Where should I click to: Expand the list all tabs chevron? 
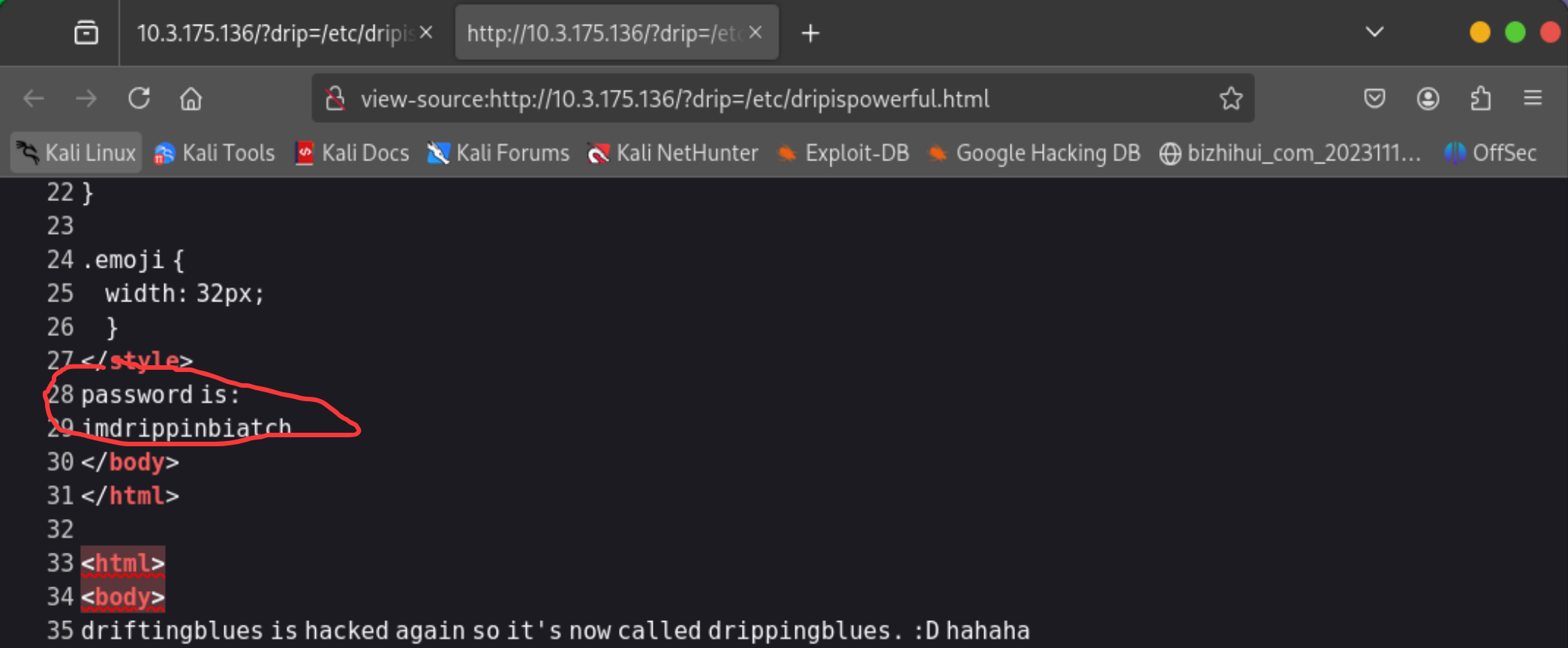pos(1374,32)
